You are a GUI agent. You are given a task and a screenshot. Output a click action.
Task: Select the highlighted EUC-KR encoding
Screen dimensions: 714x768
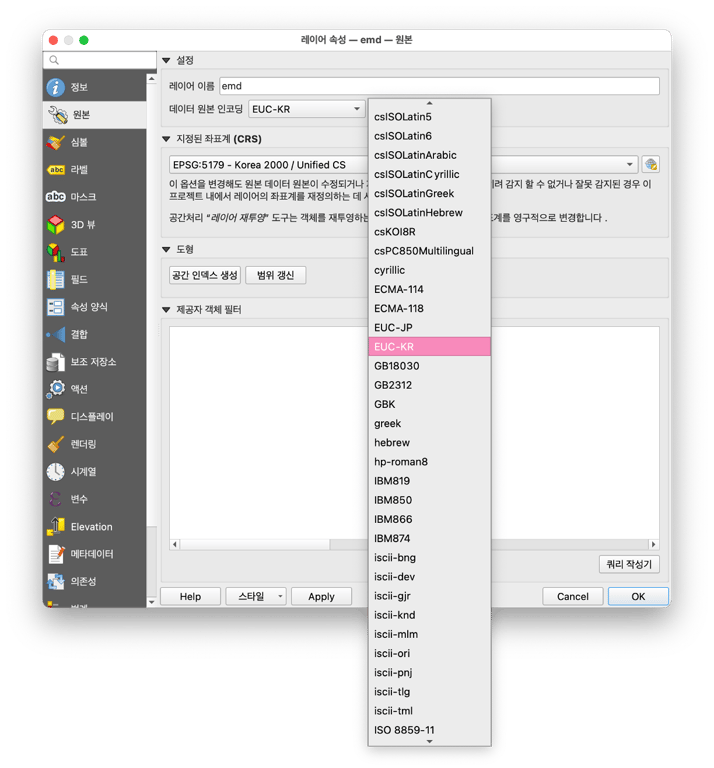click(429, 347)
